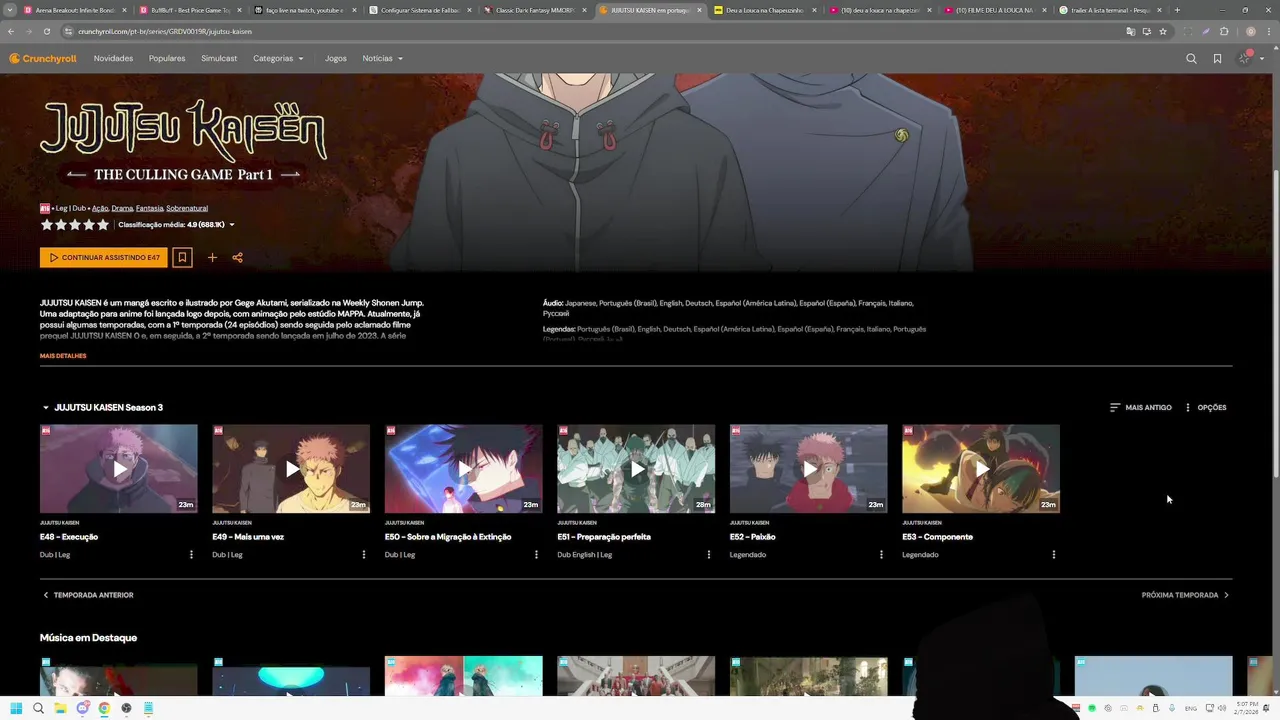Expand the JUJUTSU KAISEN Season 3 selector

[102, 408]
